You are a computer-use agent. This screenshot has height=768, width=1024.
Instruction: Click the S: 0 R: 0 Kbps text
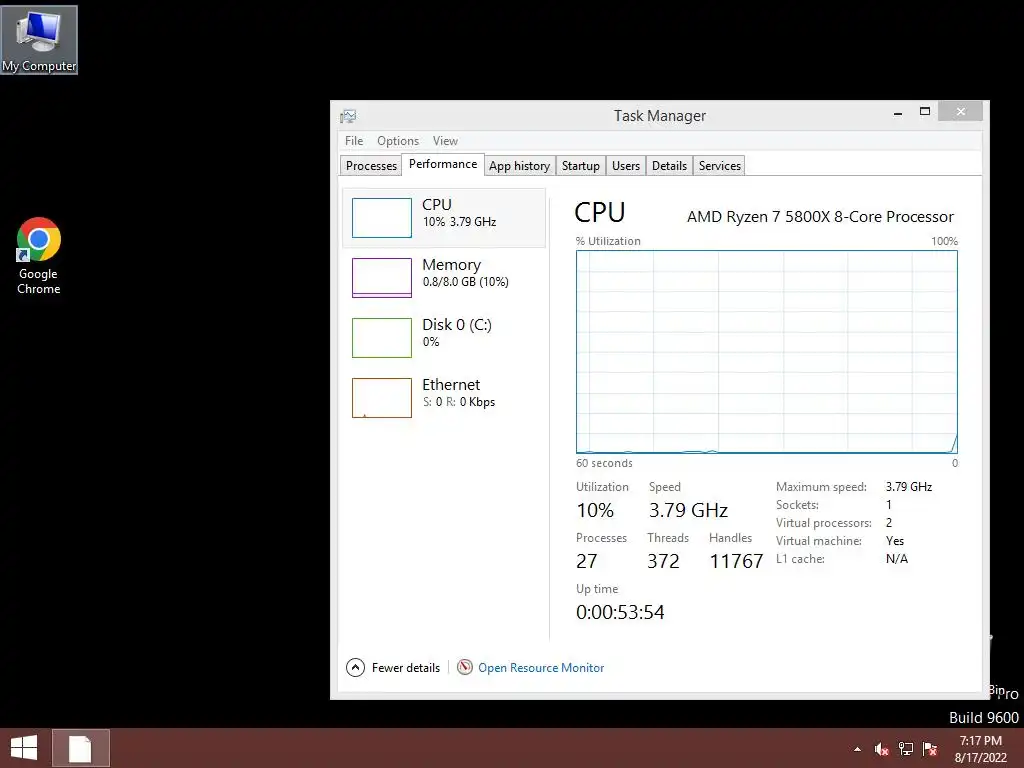click(x=458, y=402)
